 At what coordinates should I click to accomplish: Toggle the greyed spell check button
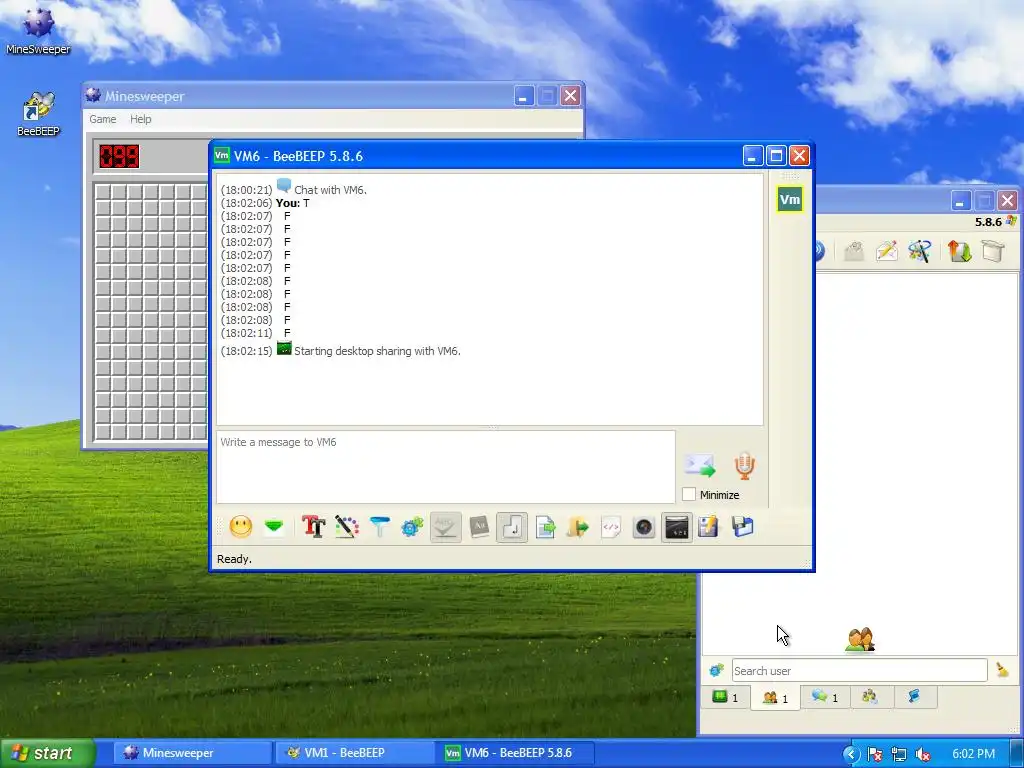click(x=445, y=526)
